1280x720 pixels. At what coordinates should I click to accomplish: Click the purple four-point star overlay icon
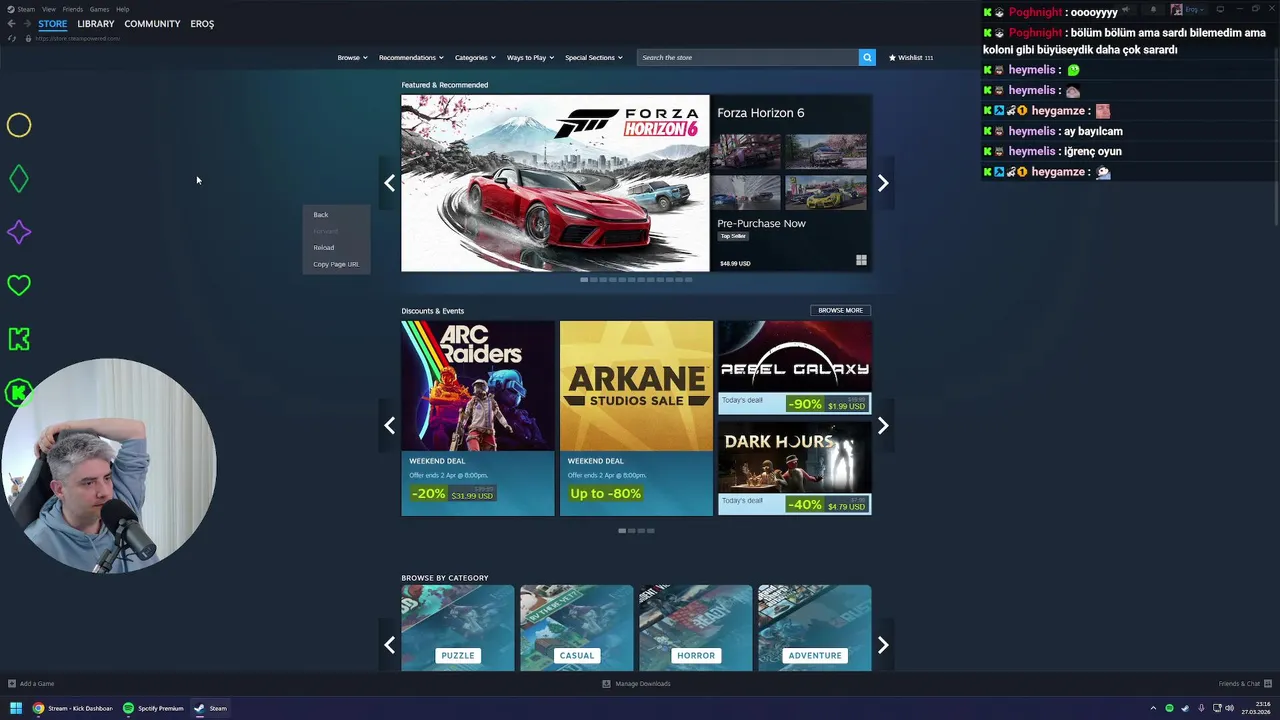tap(19, 232)
